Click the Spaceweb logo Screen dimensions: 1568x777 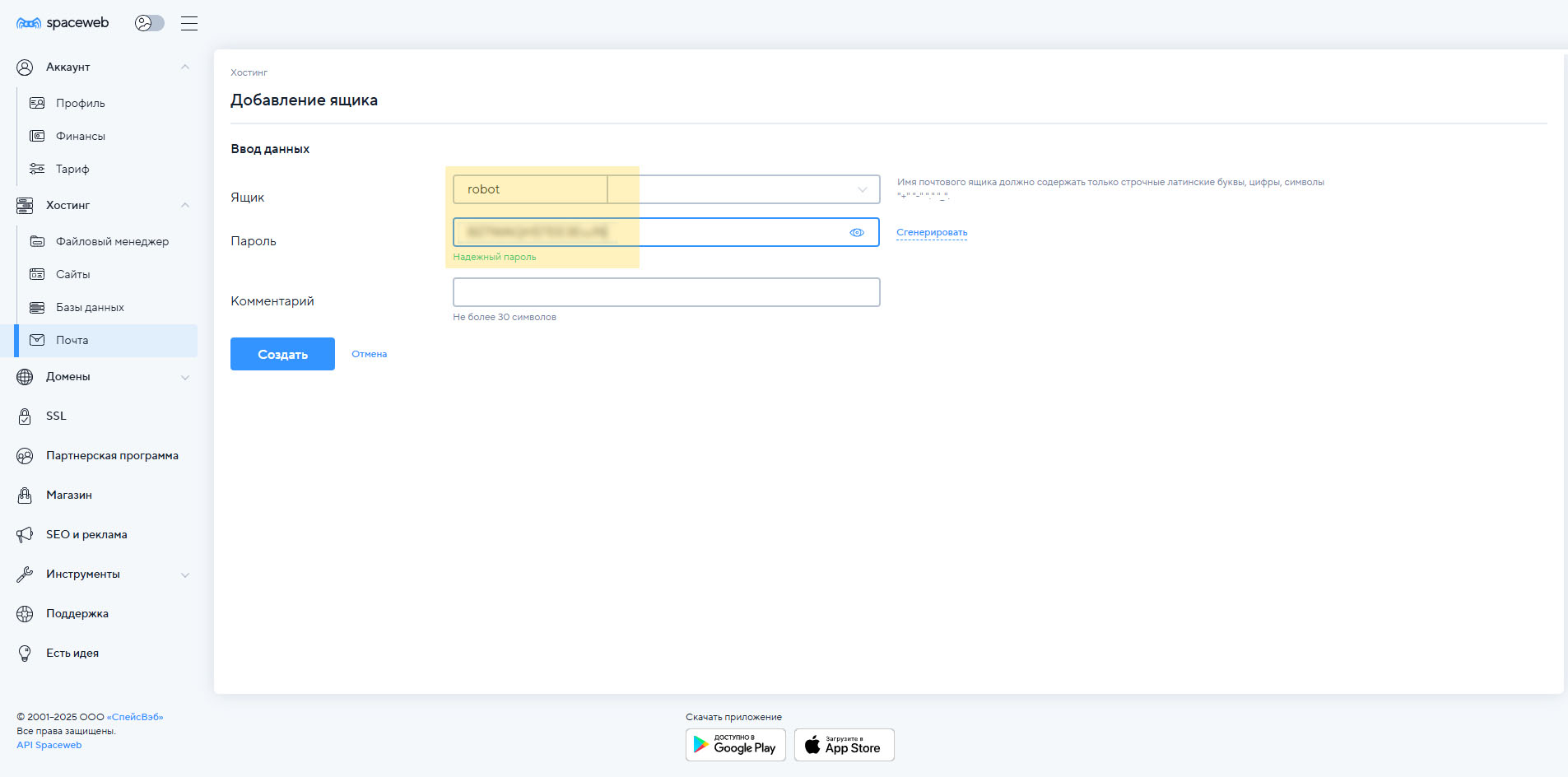(x=63, y=23)
